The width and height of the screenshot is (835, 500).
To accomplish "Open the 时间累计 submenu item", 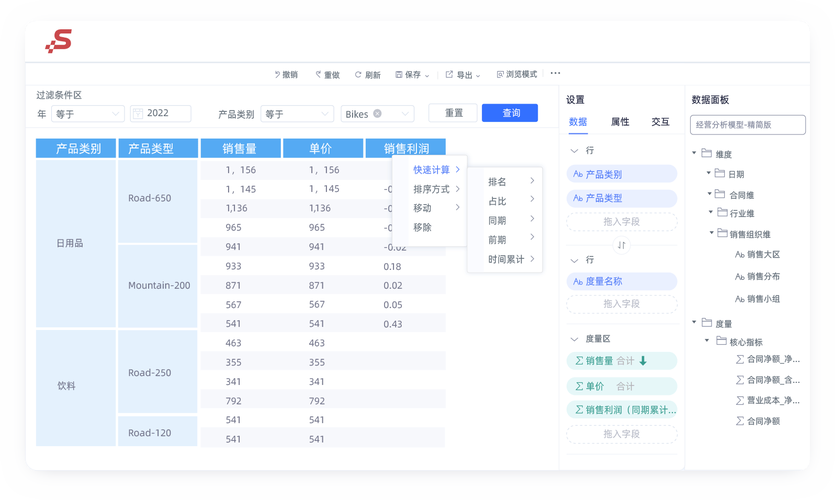I will [510, 259].
